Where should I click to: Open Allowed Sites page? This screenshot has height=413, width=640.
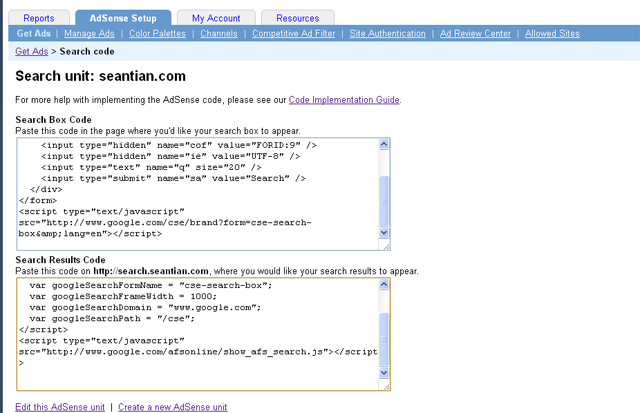click(x=552, y=33)
